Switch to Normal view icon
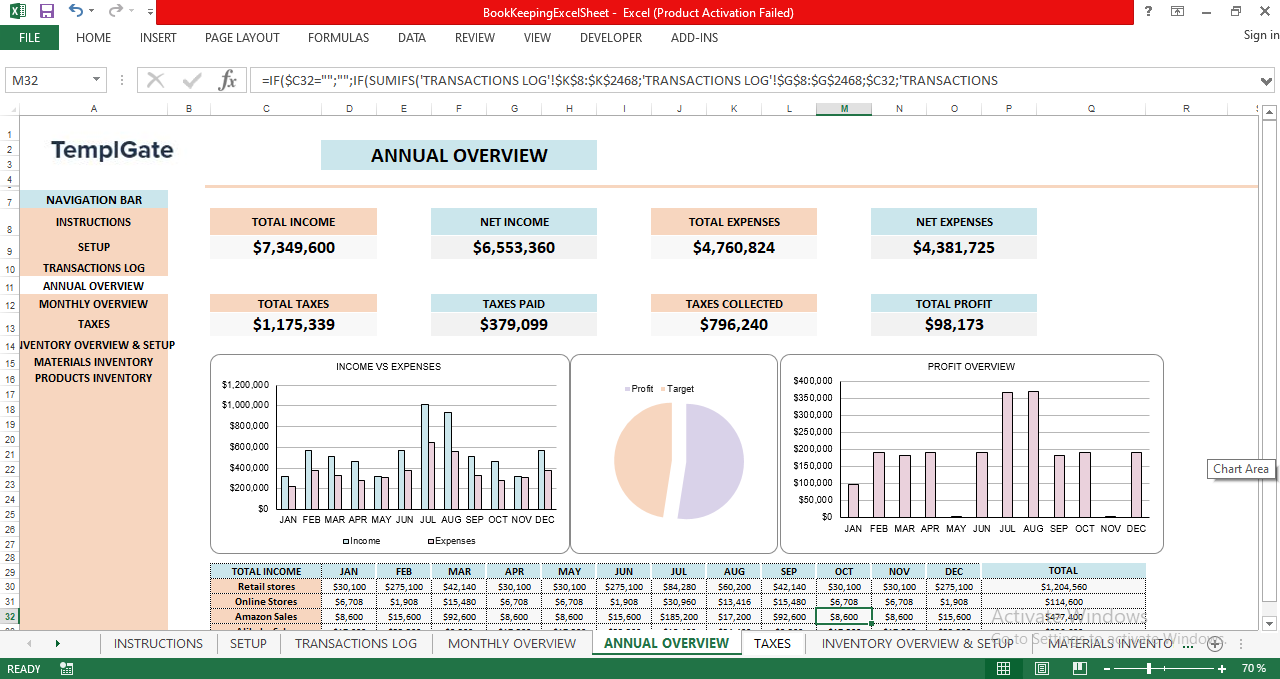Viewport: 1280px width, 679px height. point(1003,668)
